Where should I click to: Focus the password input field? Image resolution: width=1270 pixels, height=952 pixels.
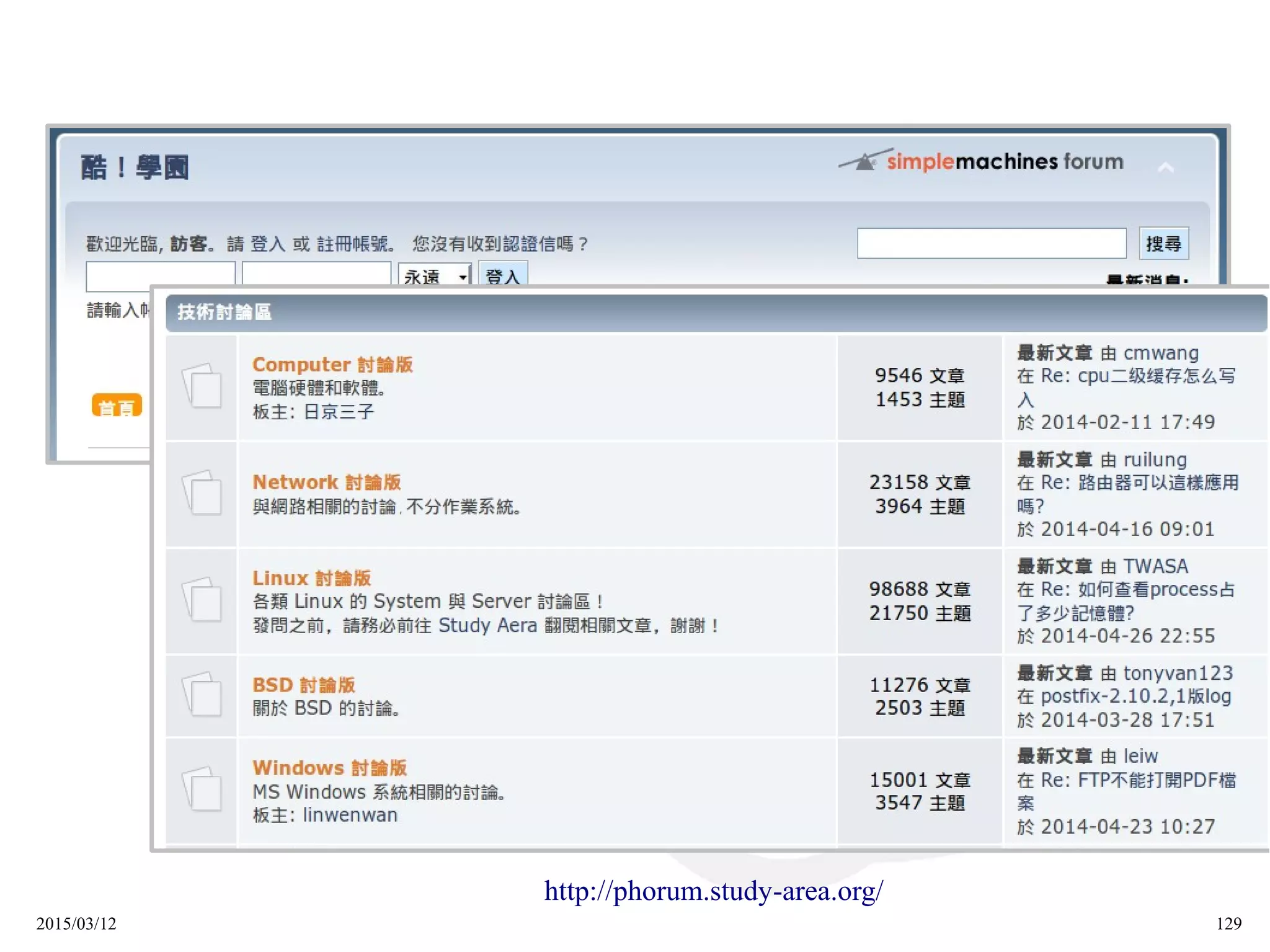(316, 275)
